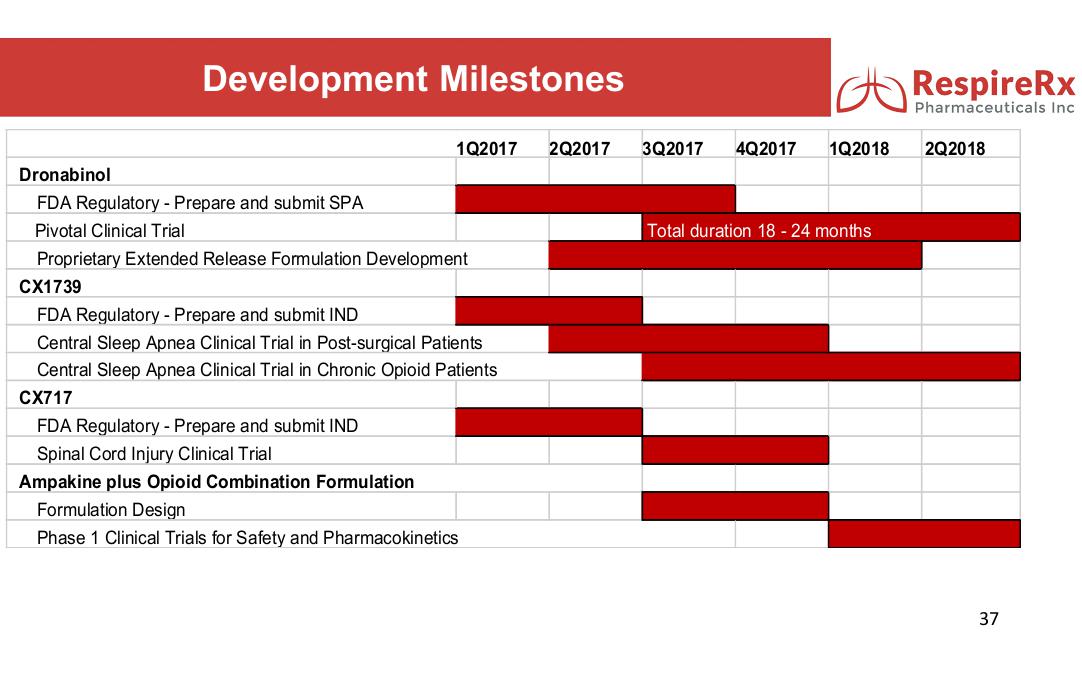The width and height of the screenshot is (1082, 685).
Task: Click the Formulation Design row label
Action: point(111,510)
